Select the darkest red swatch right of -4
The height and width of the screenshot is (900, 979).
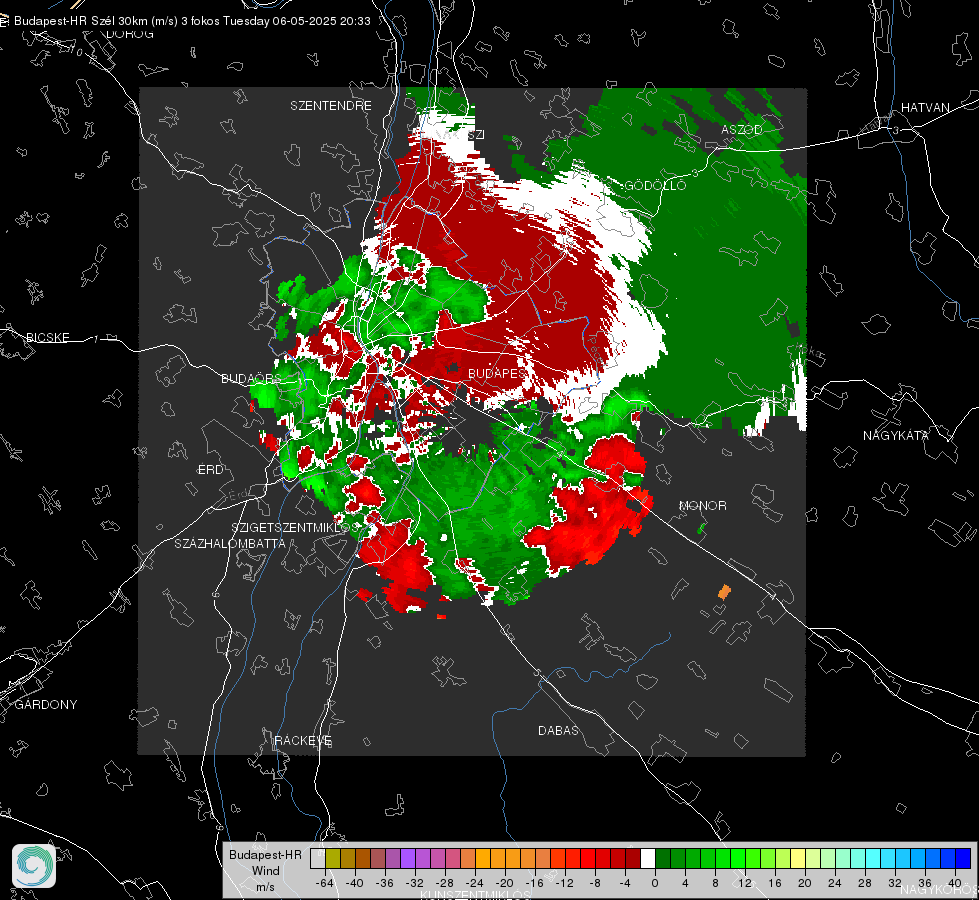633,858
